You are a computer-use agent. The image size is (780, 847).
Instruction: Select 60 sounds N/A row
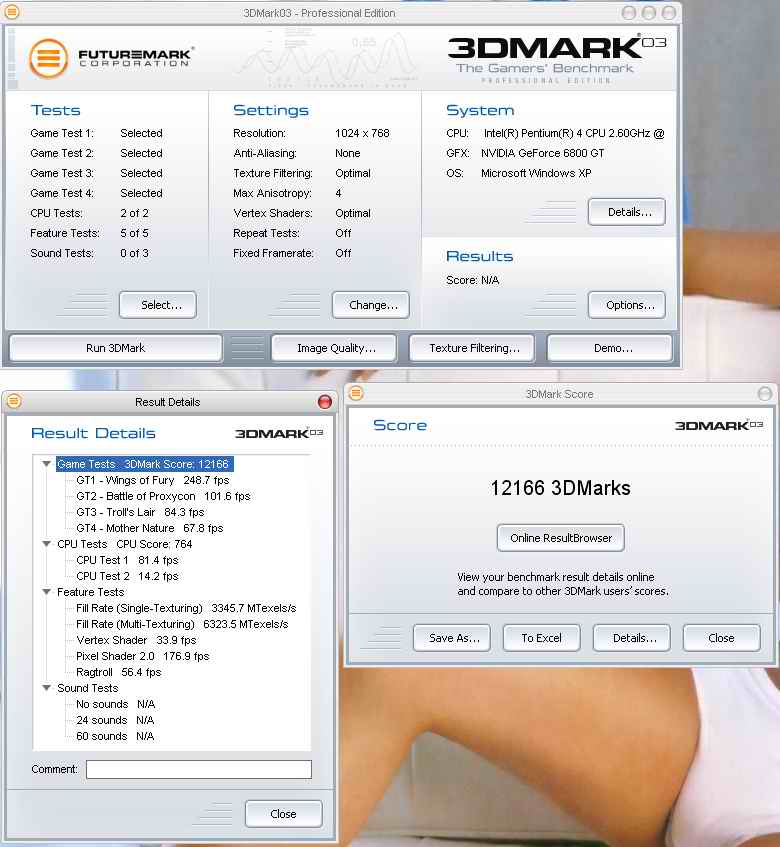[115, 736]
